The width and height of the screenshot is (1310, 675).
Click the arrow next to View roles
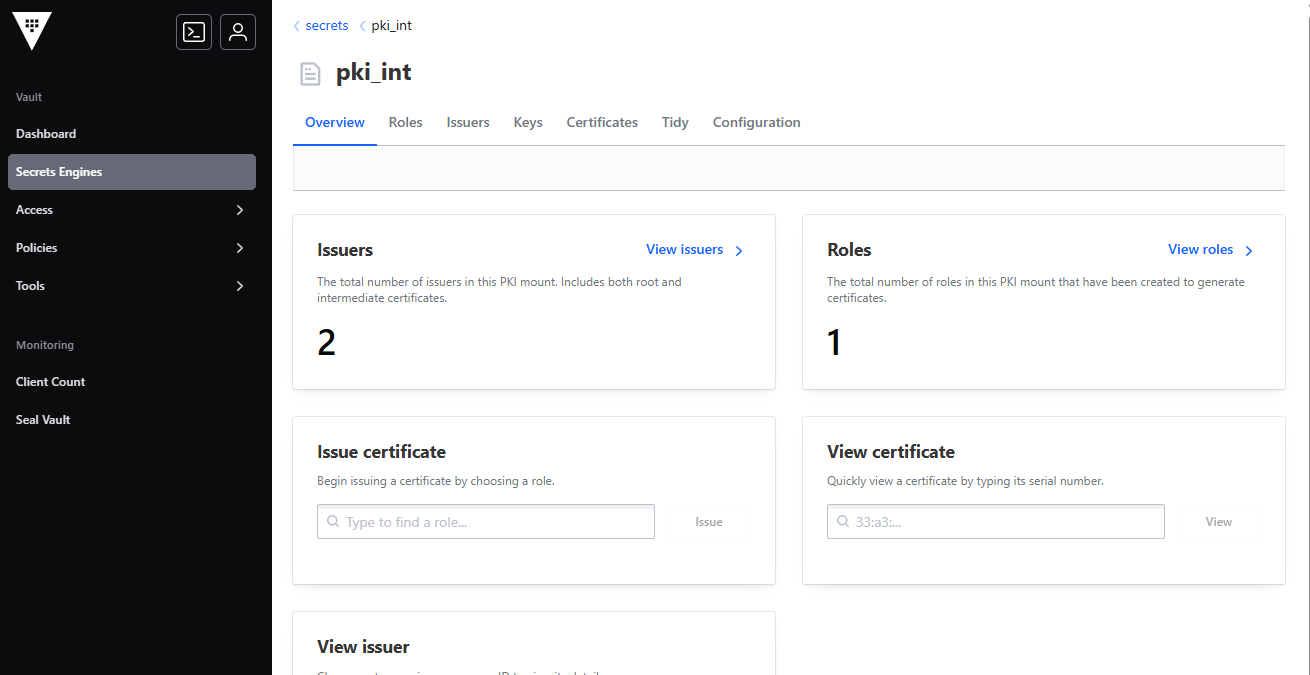1249,251
